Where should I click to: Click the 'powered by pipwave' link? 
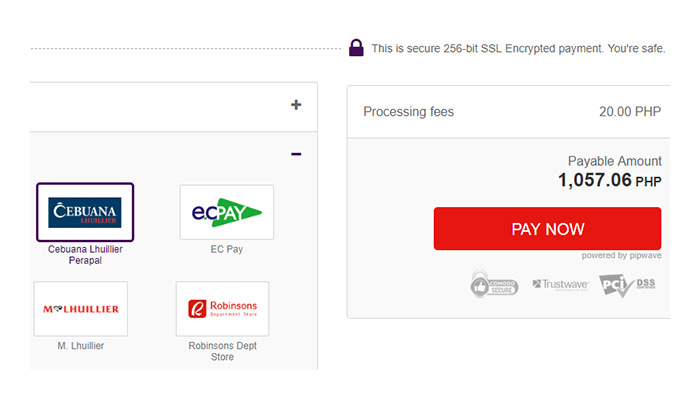click(621, 256)
